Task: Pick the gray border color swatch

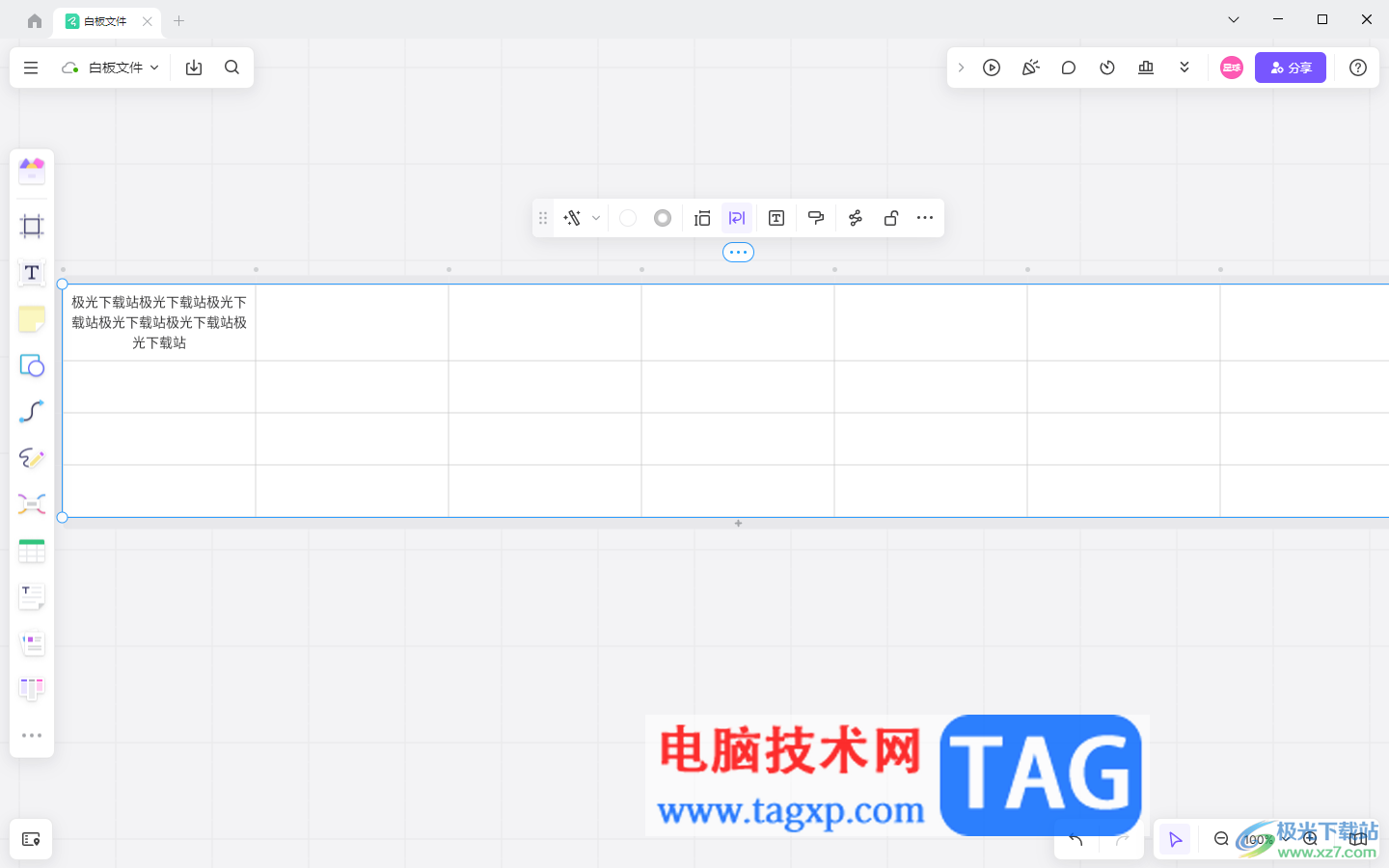Action: point(663,218)
